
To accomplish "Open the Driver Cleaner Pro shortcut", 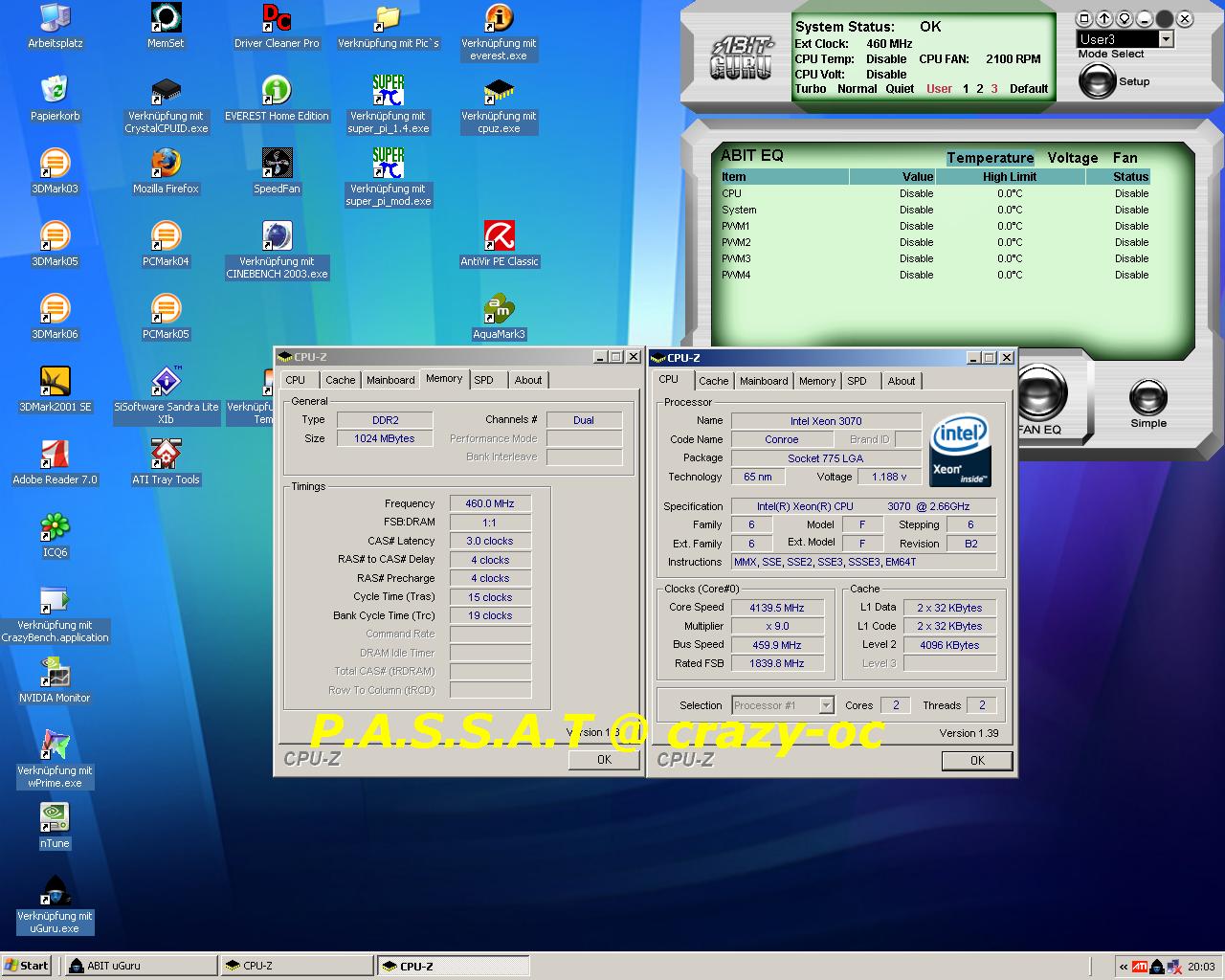I will tap(277, 26).
